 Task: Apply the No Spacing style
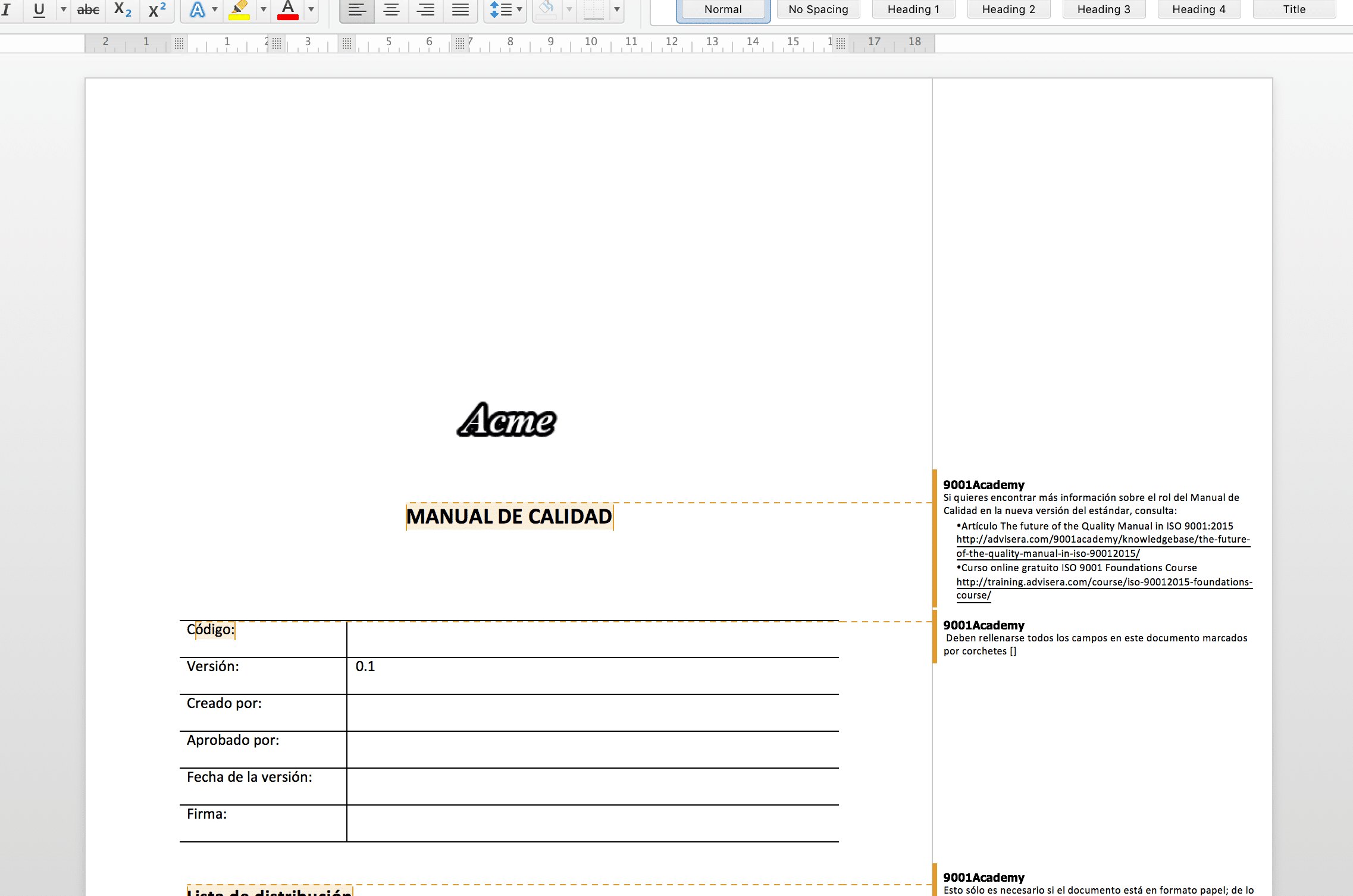point(818,9)
